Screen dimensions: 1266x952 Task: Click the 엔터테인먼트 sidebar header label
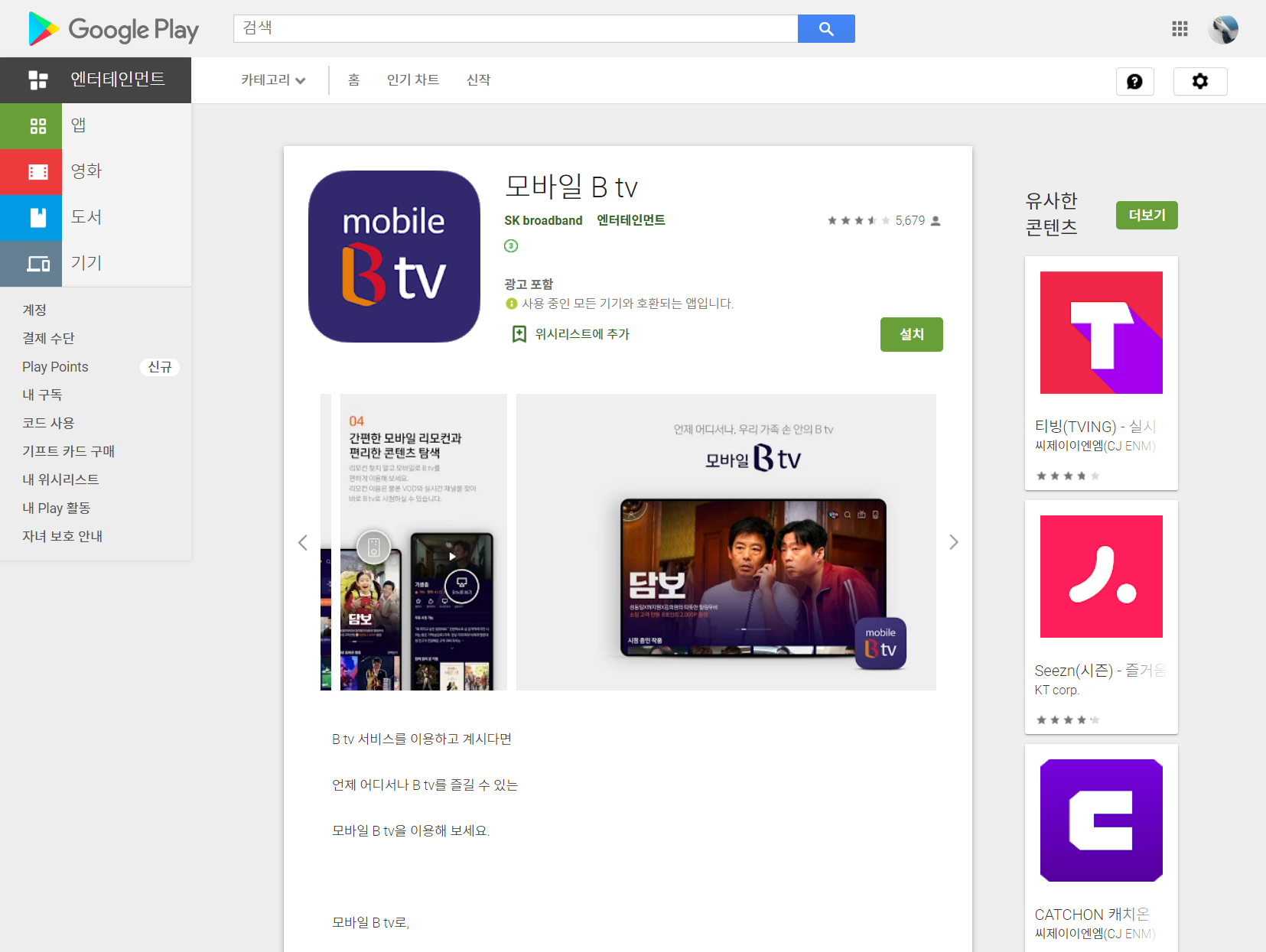pos(118,80)
